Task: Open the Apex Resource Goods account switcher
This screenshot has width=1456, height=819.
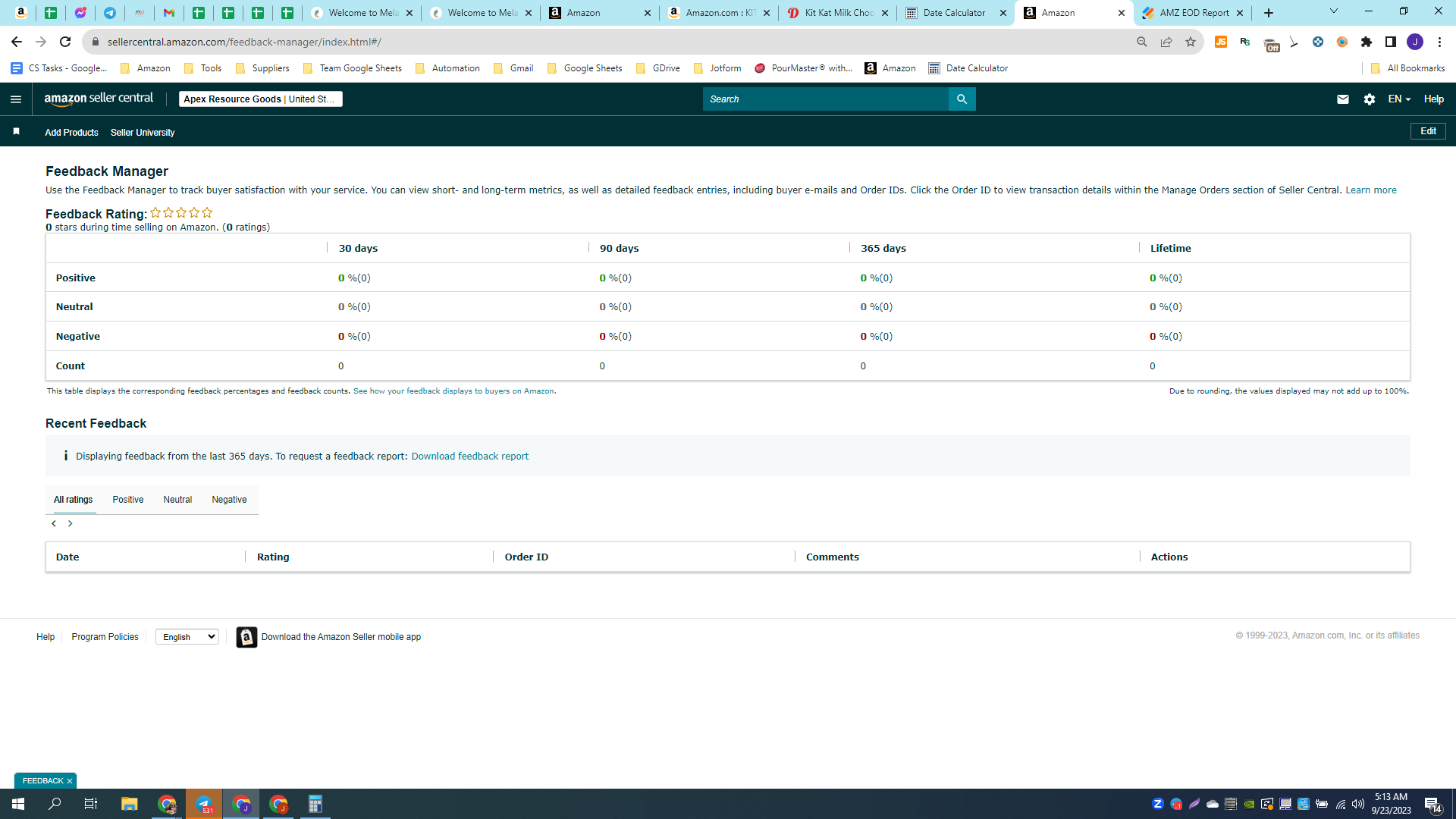Action: (x=260, y=99)
